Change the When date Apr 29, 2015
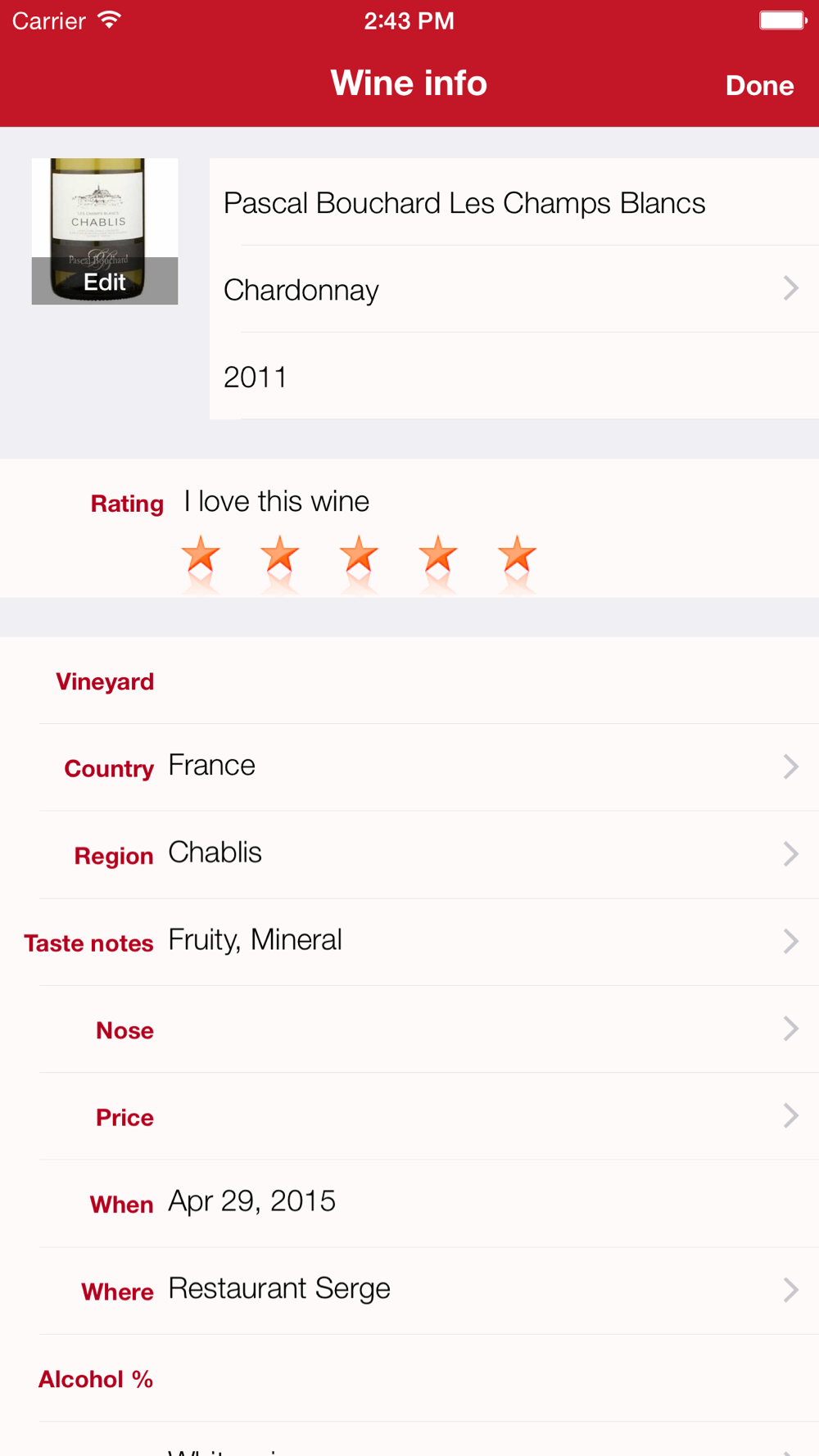The width and height of the screenshot is (819, 1456). 252,1201
